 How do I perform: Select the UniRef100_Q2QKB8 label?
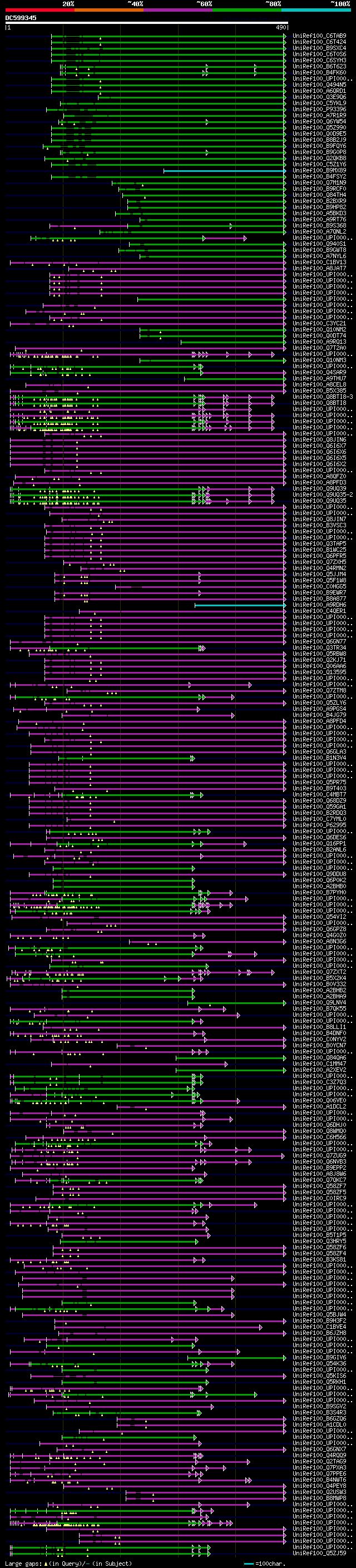(319, 159)
